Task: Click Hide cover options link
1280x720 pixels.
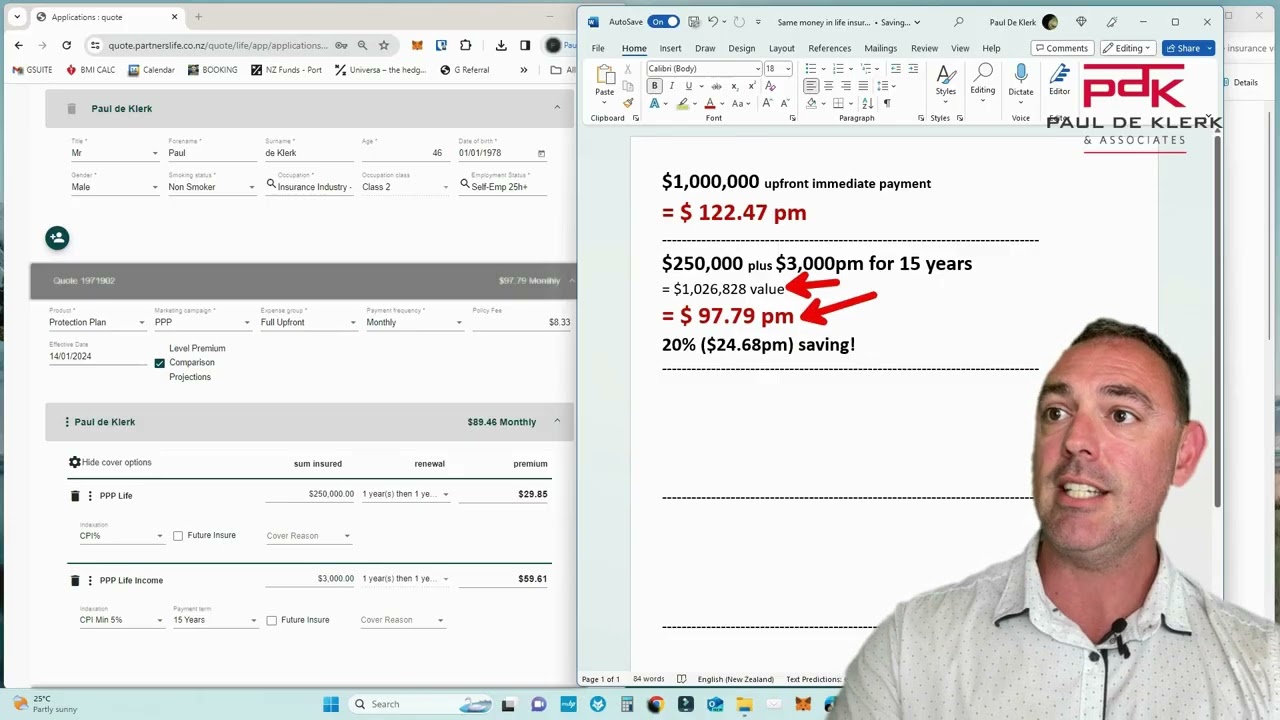Action: point(117,462)
